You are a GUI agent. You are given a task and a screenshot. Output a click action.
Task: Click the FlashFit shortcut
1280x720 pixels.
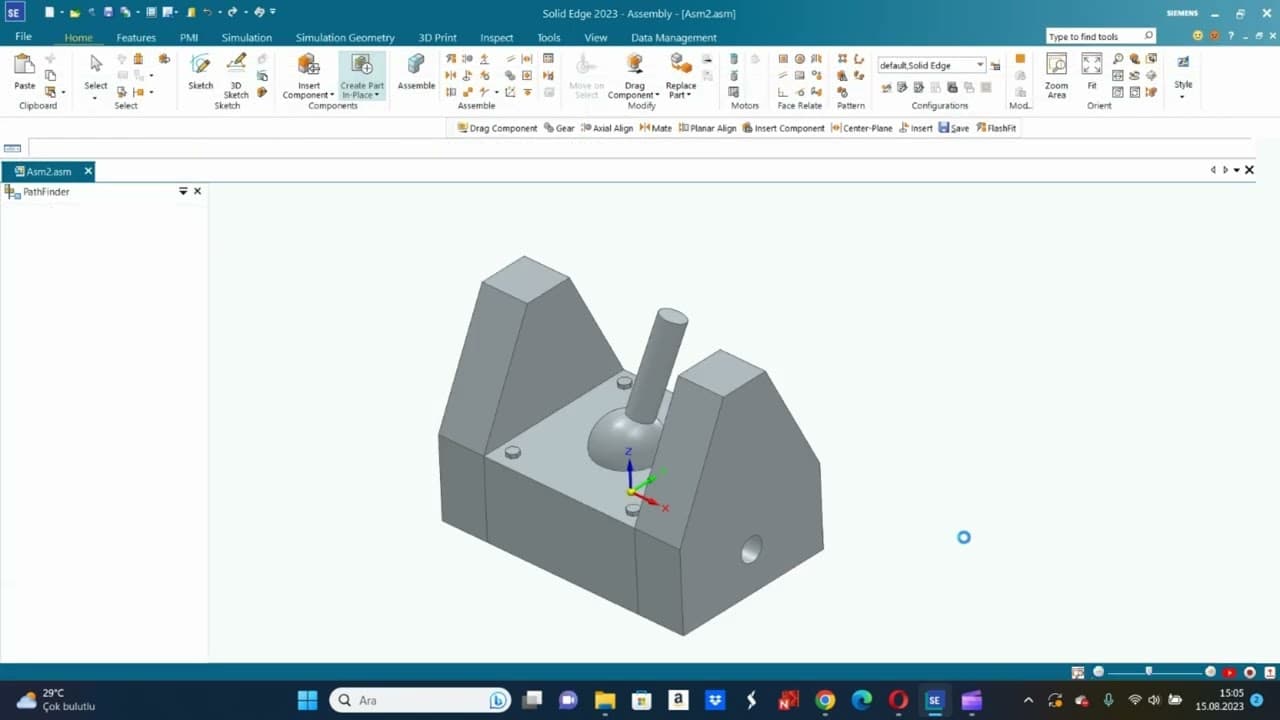point(996,128)
